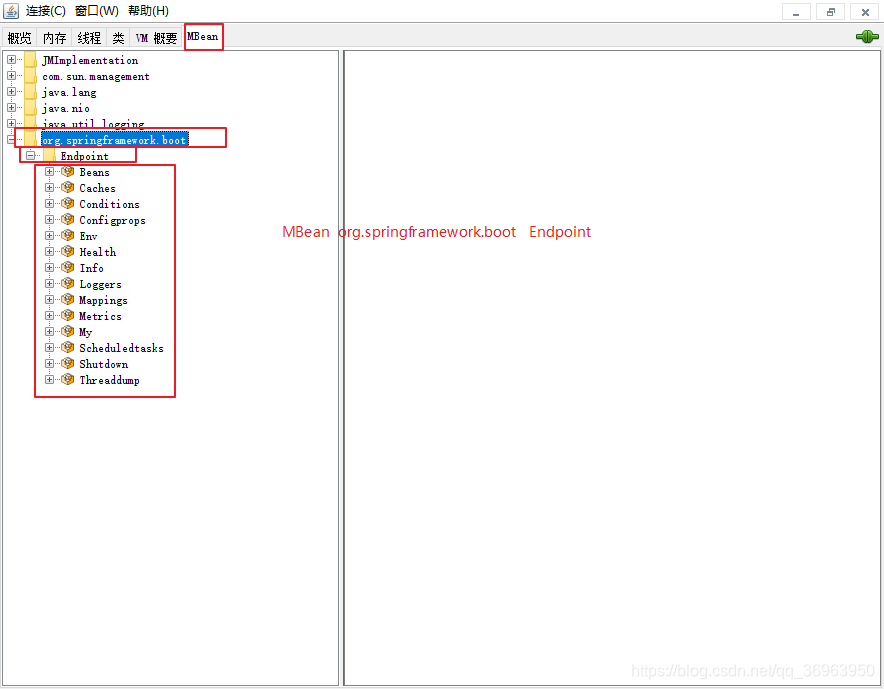Select the Configprops tree item

[112, 220]
